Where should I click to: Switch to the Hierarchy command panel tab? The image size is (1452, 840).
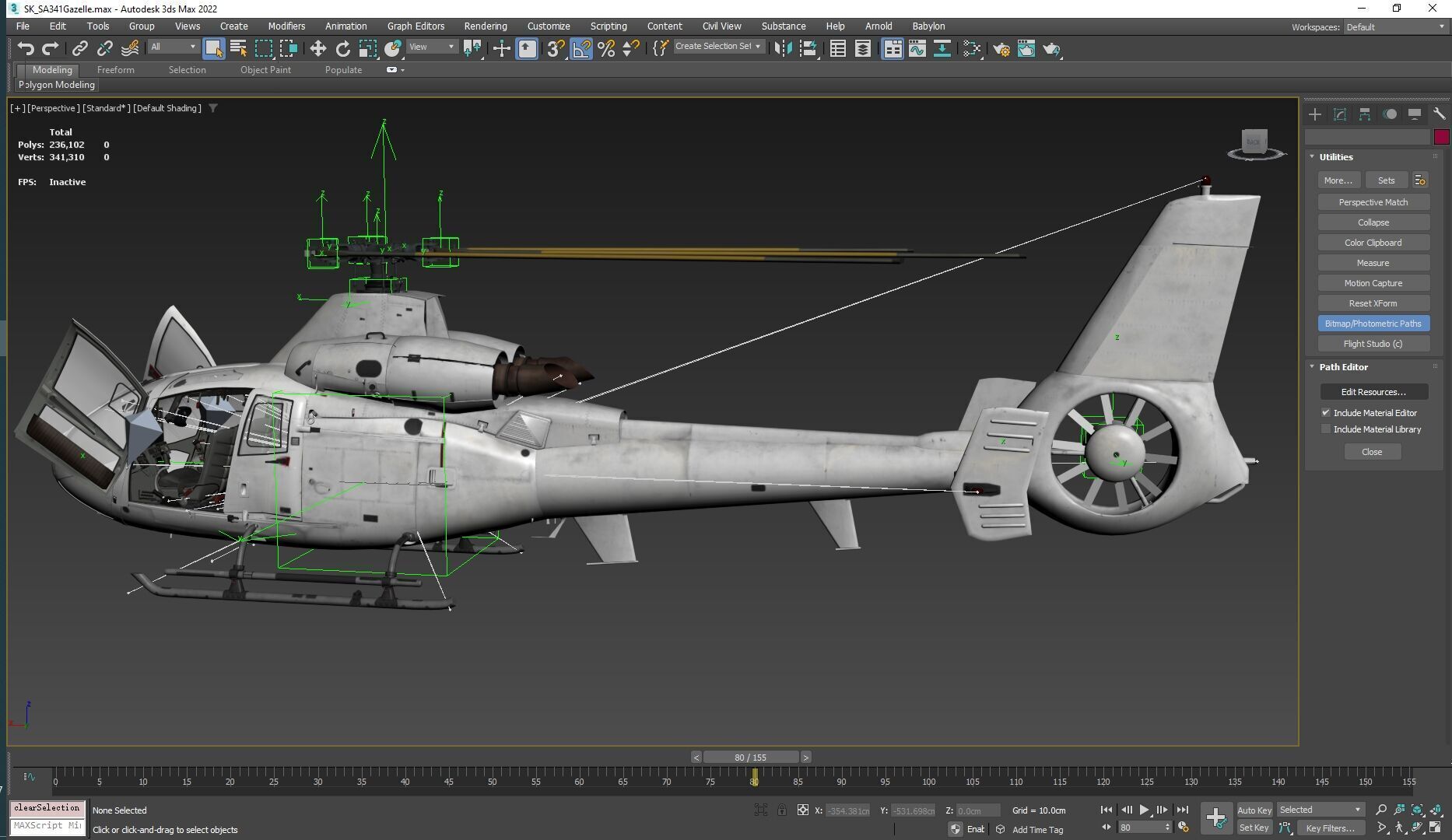point(1365,114)
